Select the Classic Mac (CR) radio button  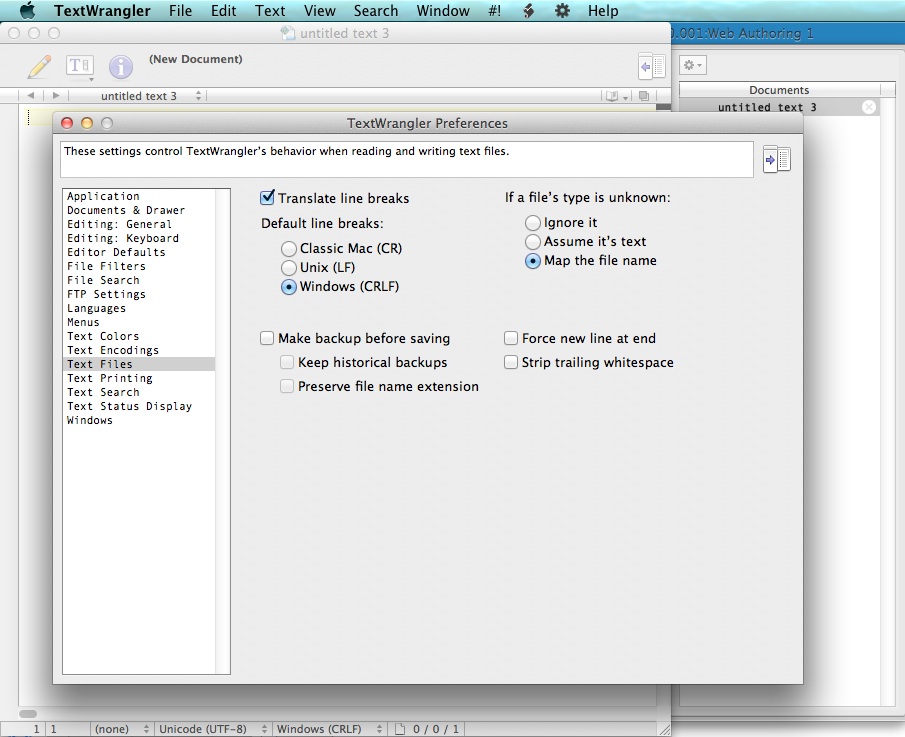289,249
